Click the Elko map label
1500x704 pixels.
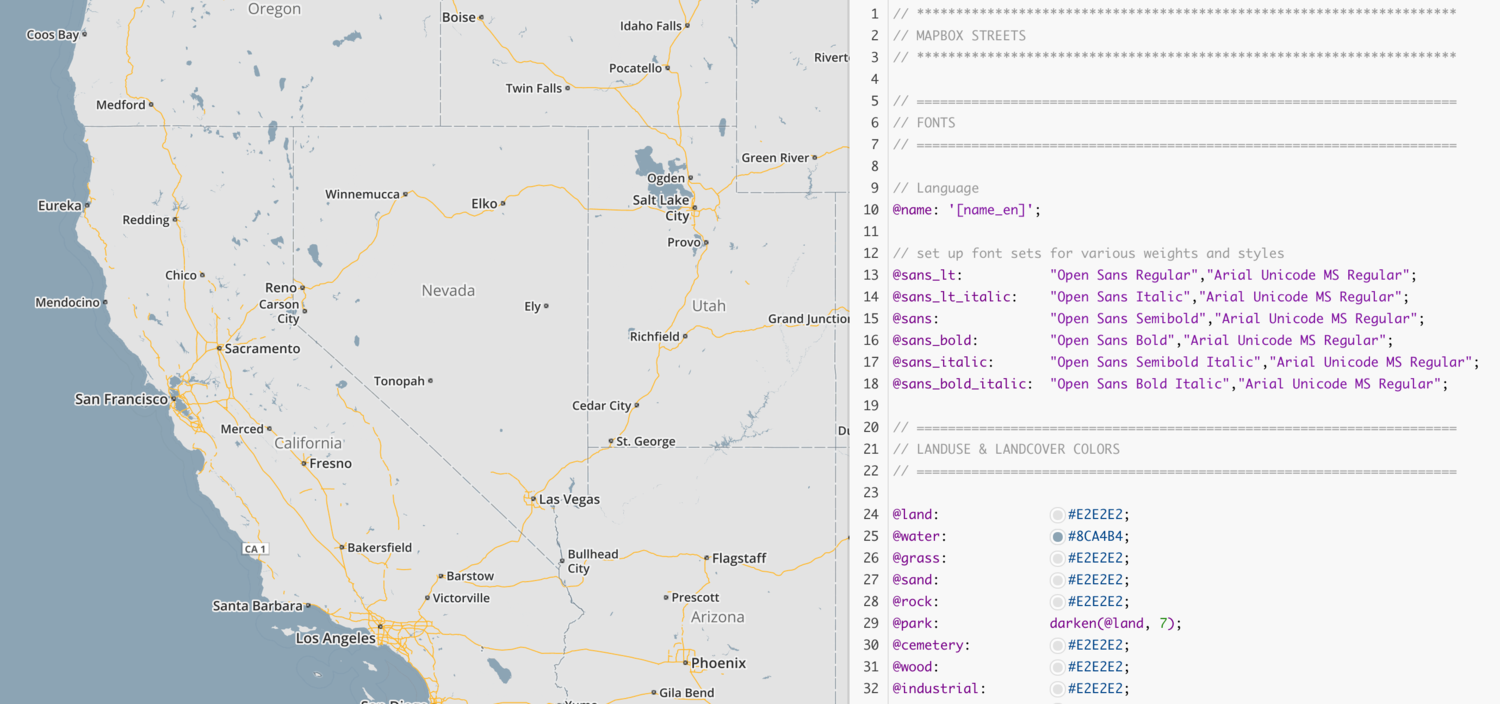point(484,204)
